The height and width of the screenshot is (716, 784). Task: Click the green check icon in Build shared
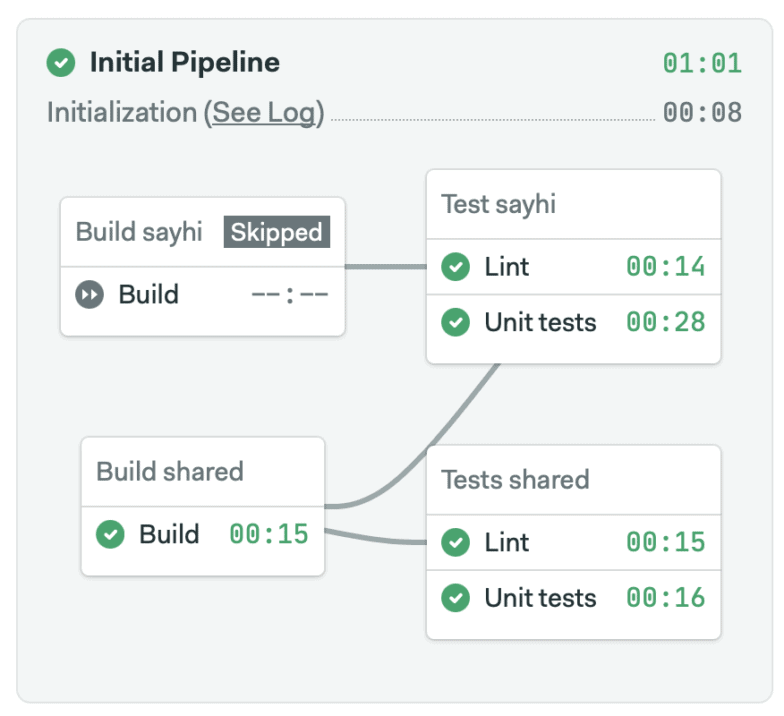(x=110, y=535)
